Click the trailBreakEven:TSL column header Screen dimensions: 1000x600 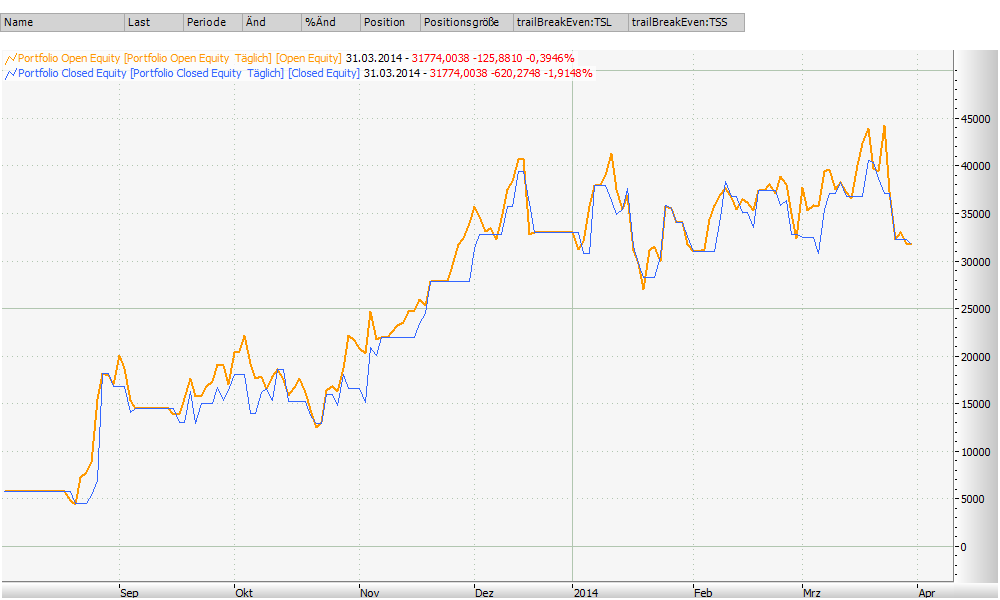[571, 22]
